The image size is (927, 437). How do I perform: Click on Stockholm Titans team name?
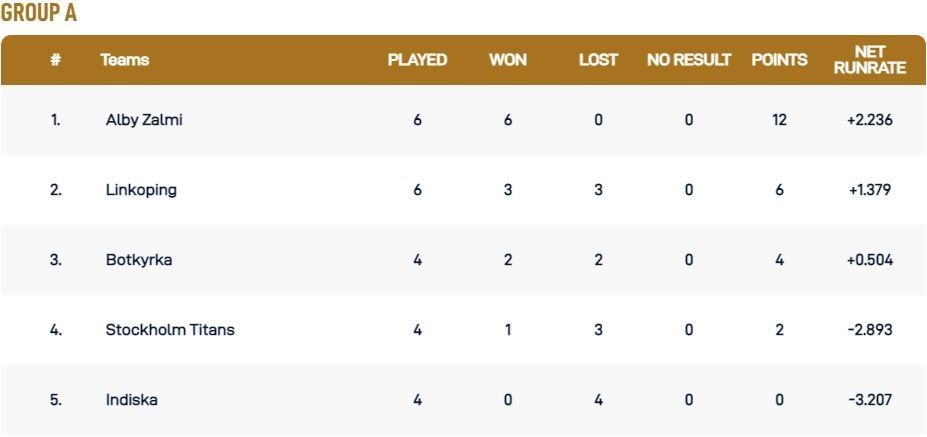[x=170, y=330]
